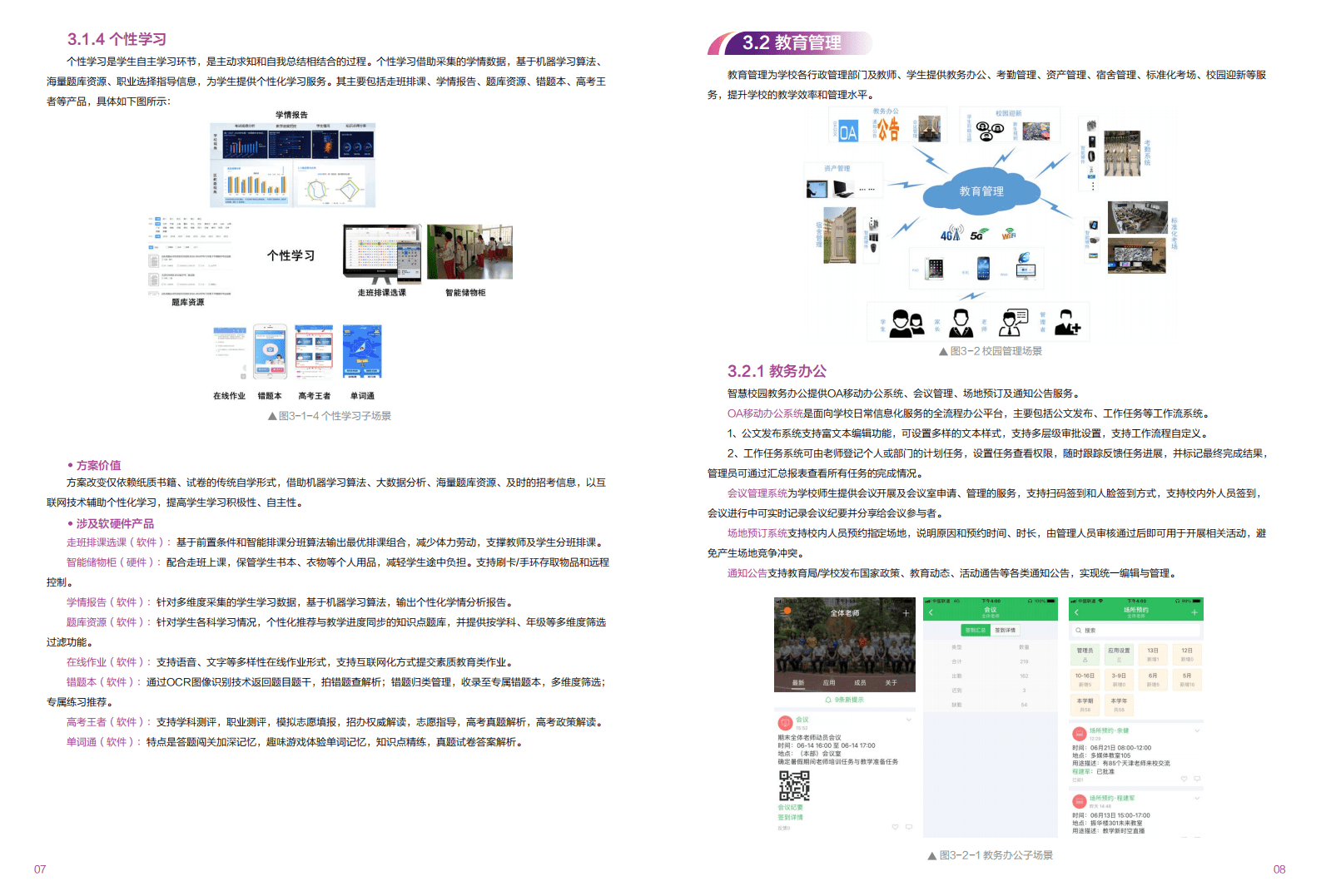Click the orange 公告 notice icon
The height and width of the screenshot is (896, 1321).
[889, 129]
